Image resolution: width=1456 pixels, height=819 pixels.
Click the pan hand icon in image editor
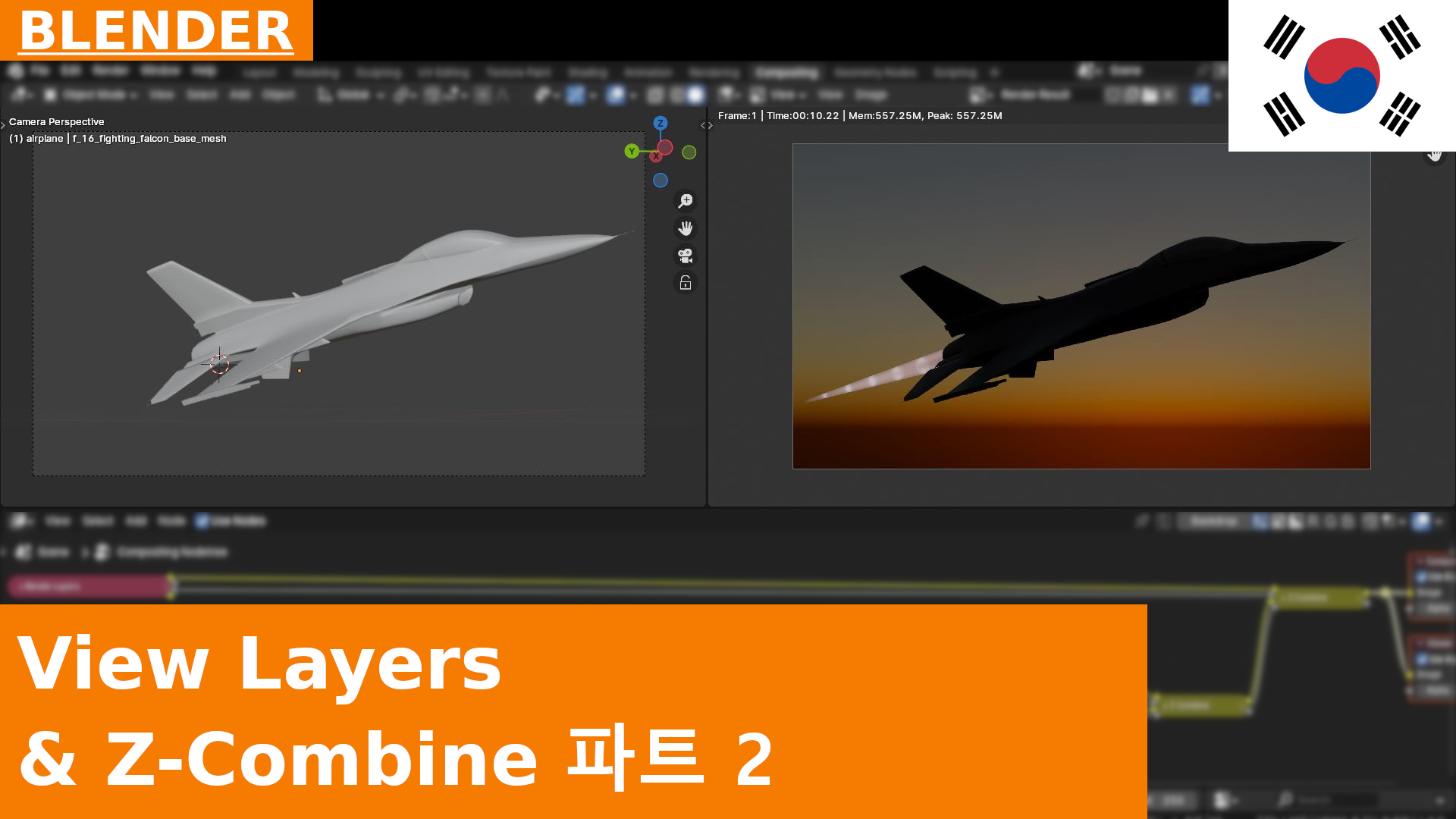(x=1434, y=155)
